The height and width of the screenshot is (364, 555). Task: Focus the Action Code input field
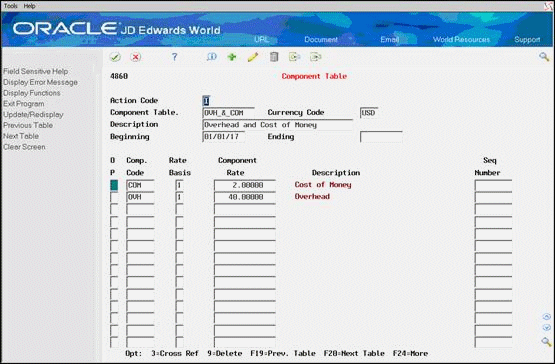(x=206, y=101)
